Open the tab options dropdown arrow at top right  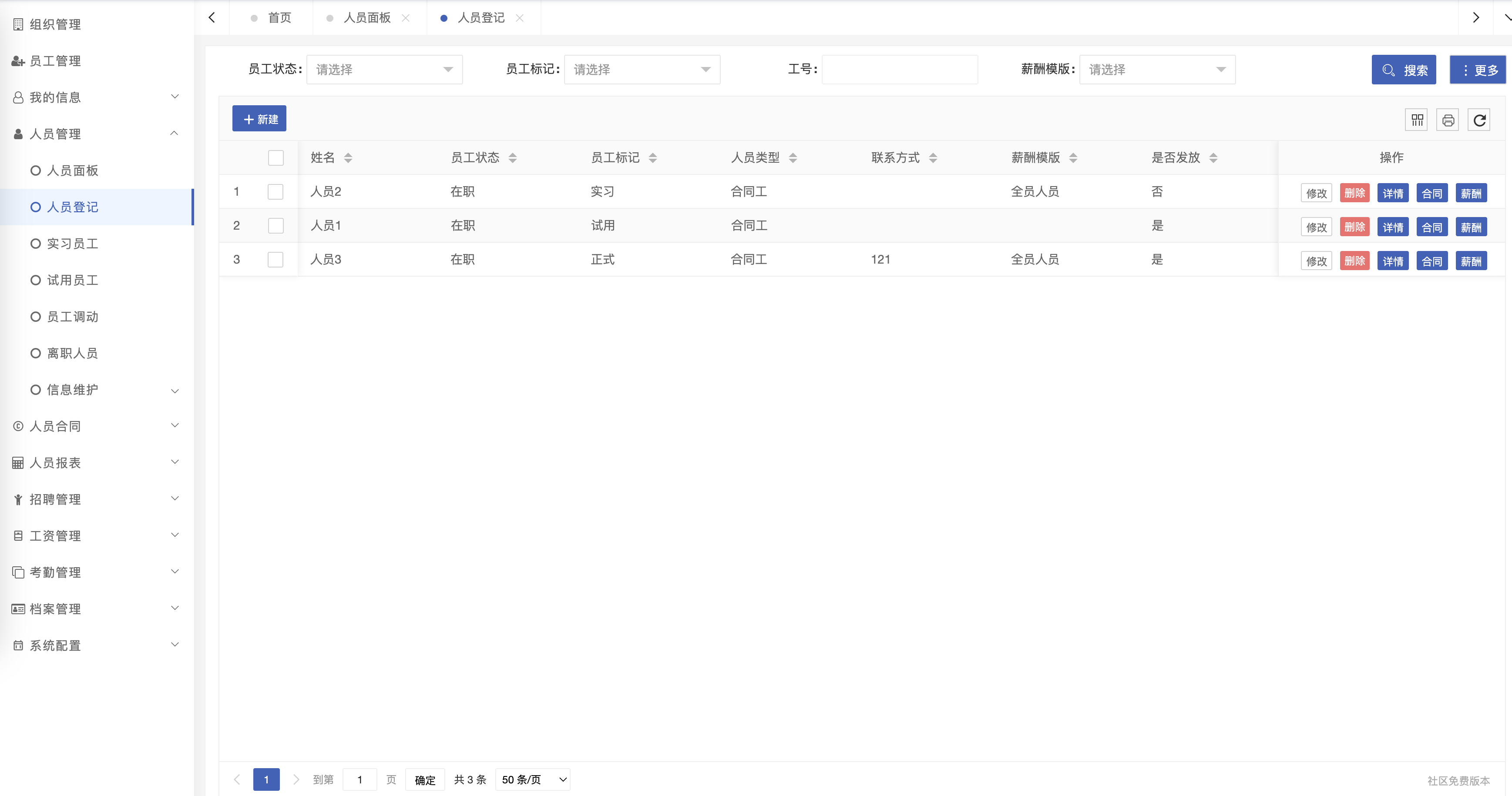tap(1506, 18)
